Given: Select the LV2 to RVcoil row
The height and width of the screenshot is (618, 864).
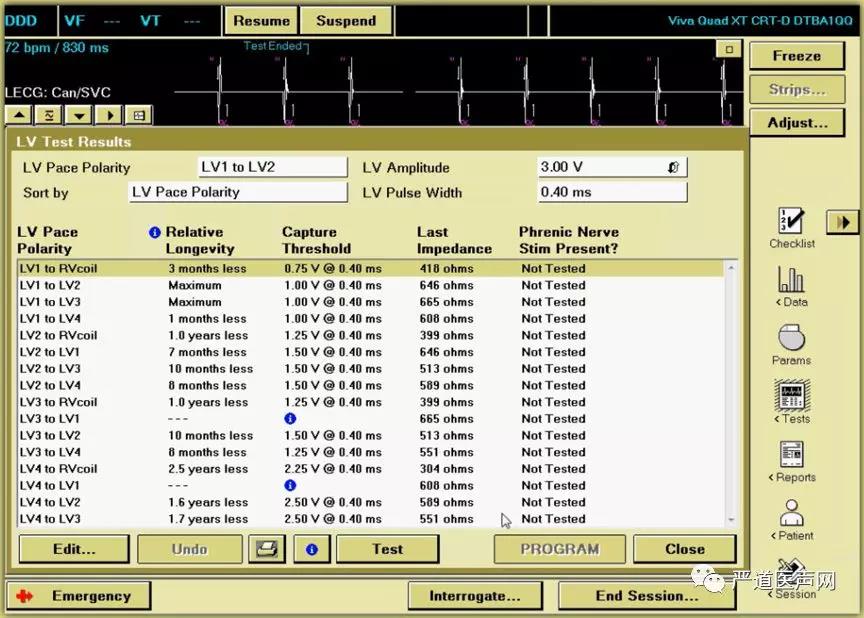Looking at the screenshot, I should 371,335.
